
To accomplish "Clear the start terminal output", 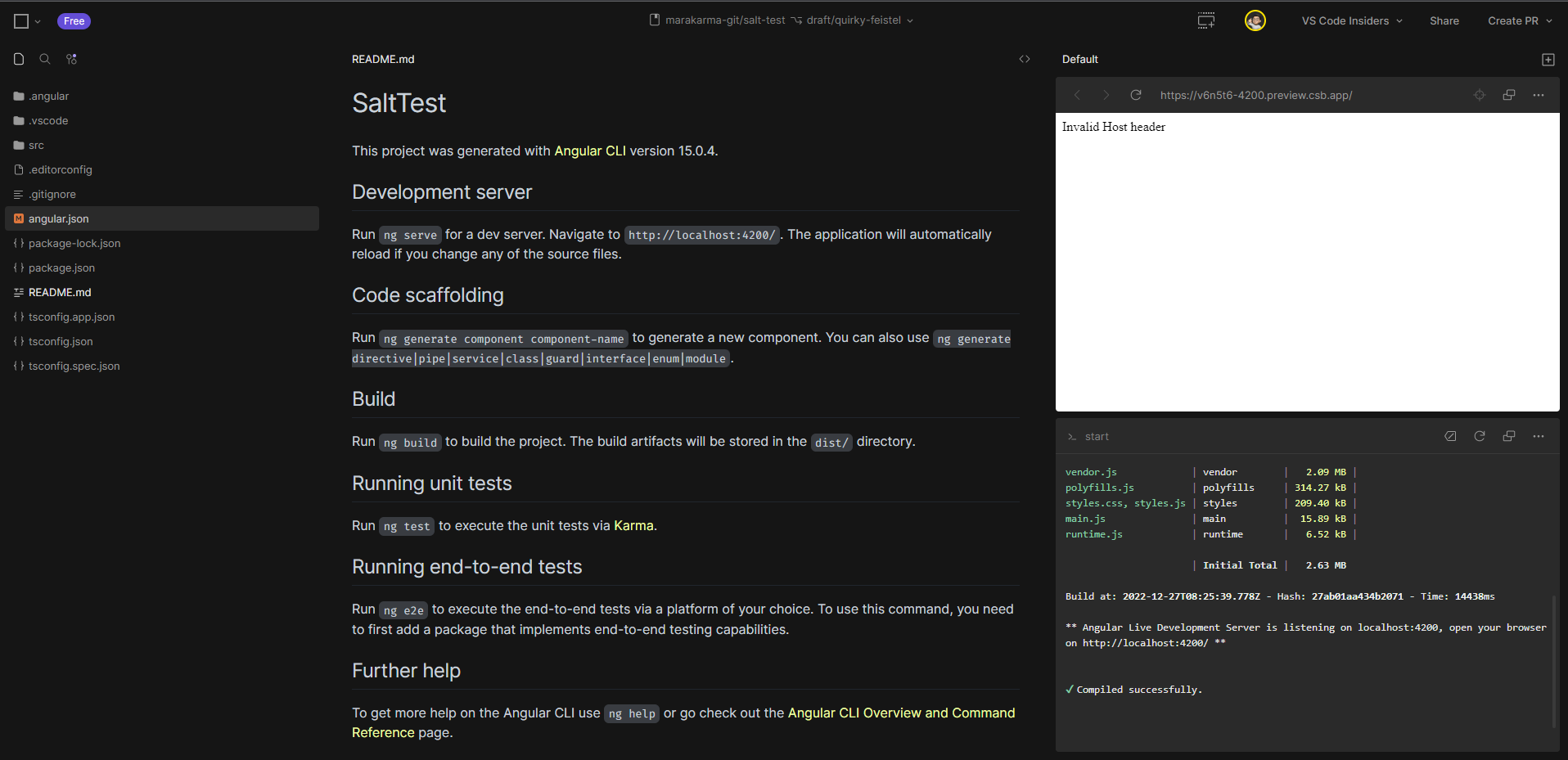I will click(x=1451, y=436).
